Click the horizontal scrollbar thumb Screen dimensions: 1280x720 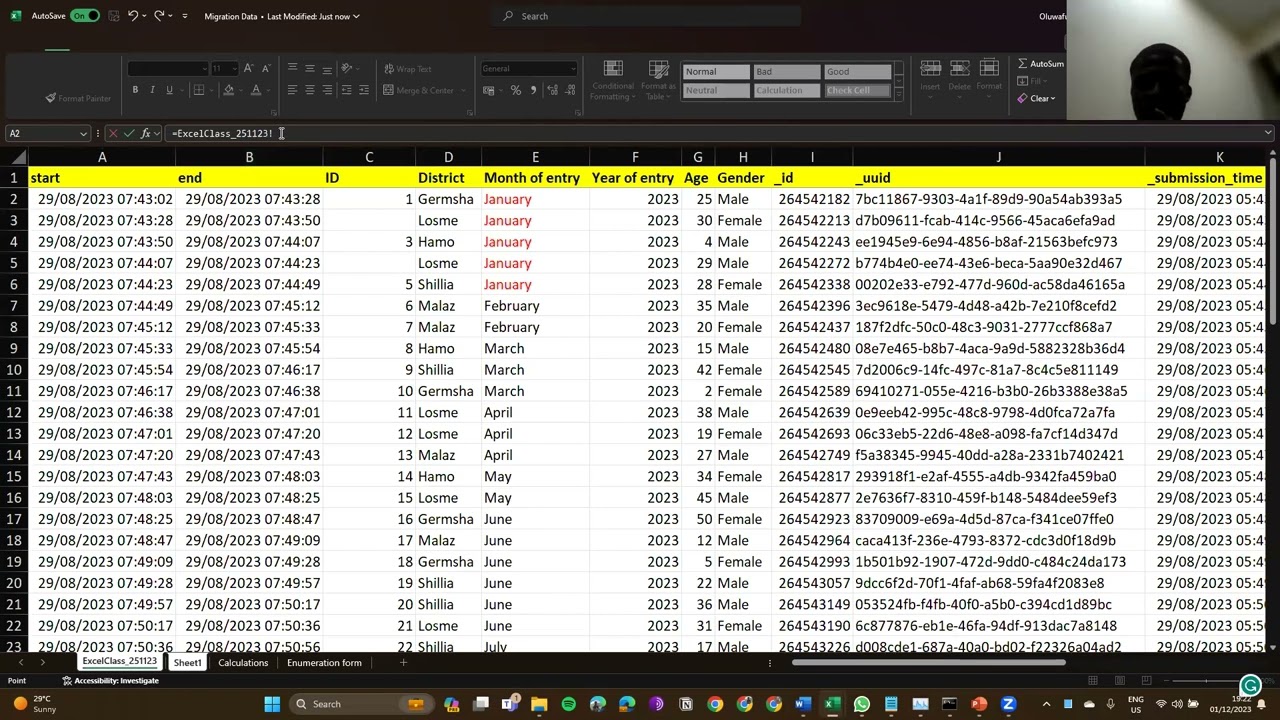pos(929,662)
